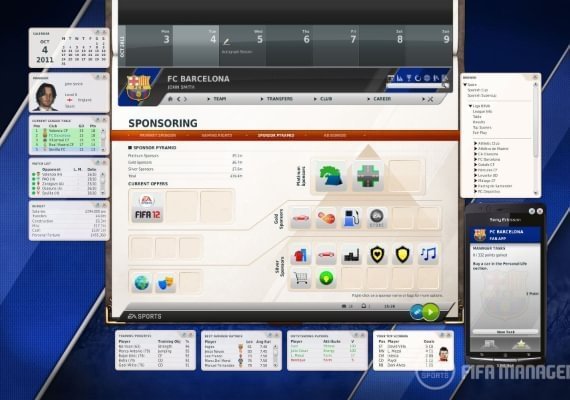Click the FC Barcelona crest
Viewport: 570px width, 400px height.
(x=138, y=88)
